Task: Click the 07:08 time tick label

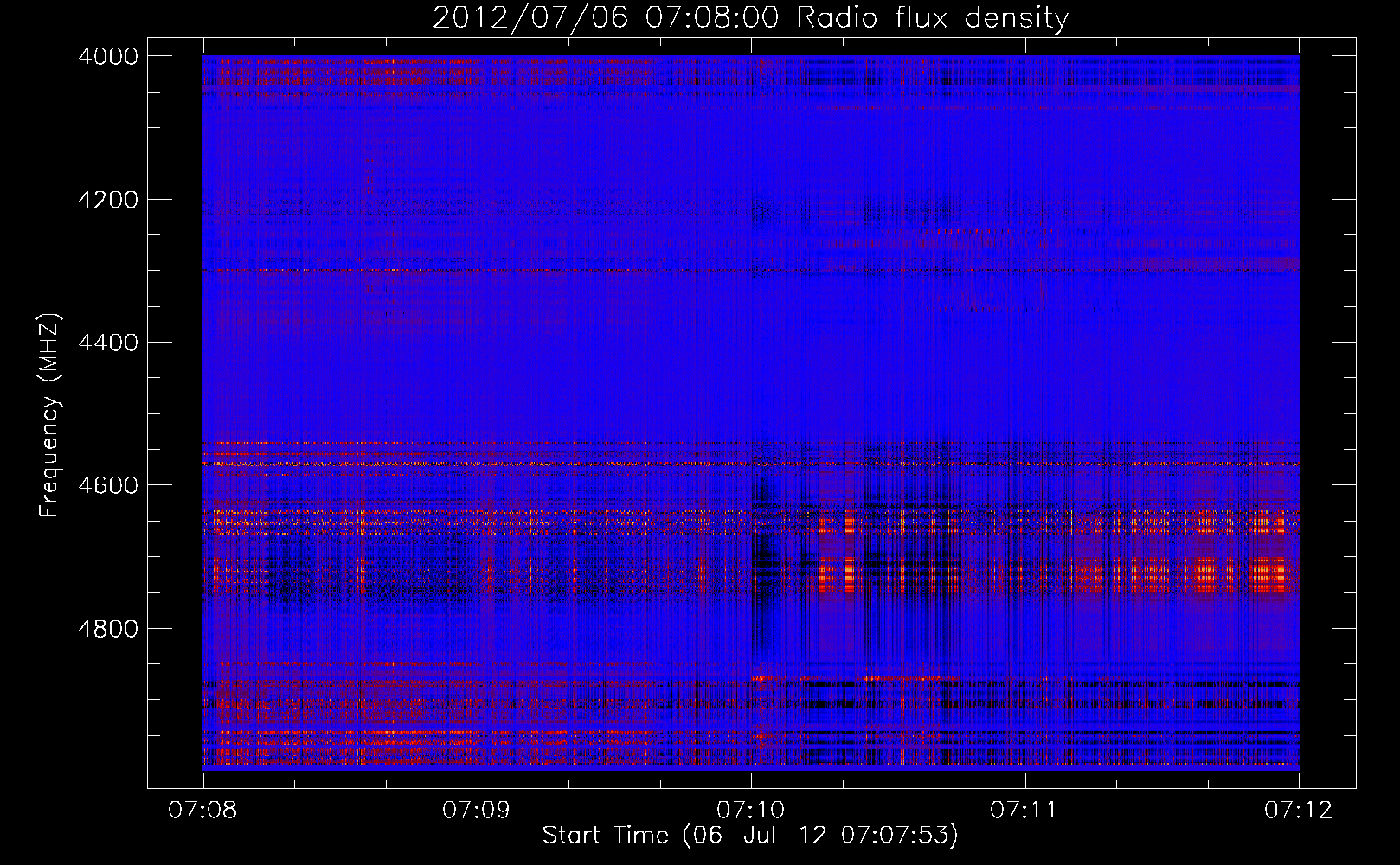Action: (x=202, y=810)
